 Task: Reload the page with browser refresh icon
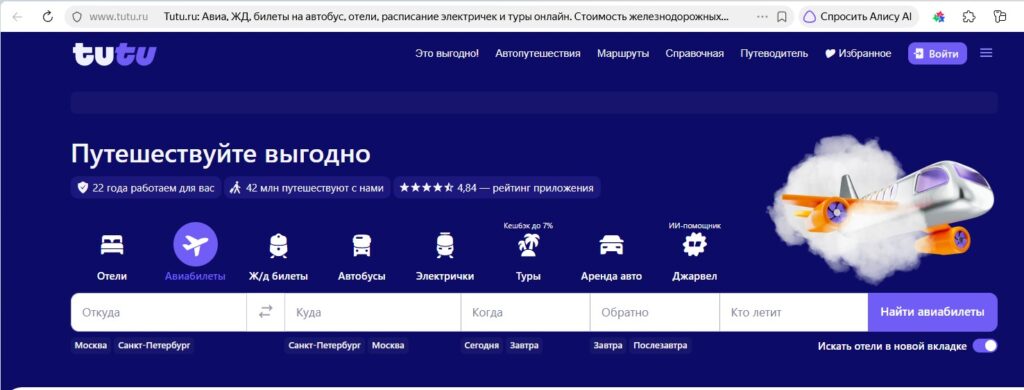tap(48, 17)
